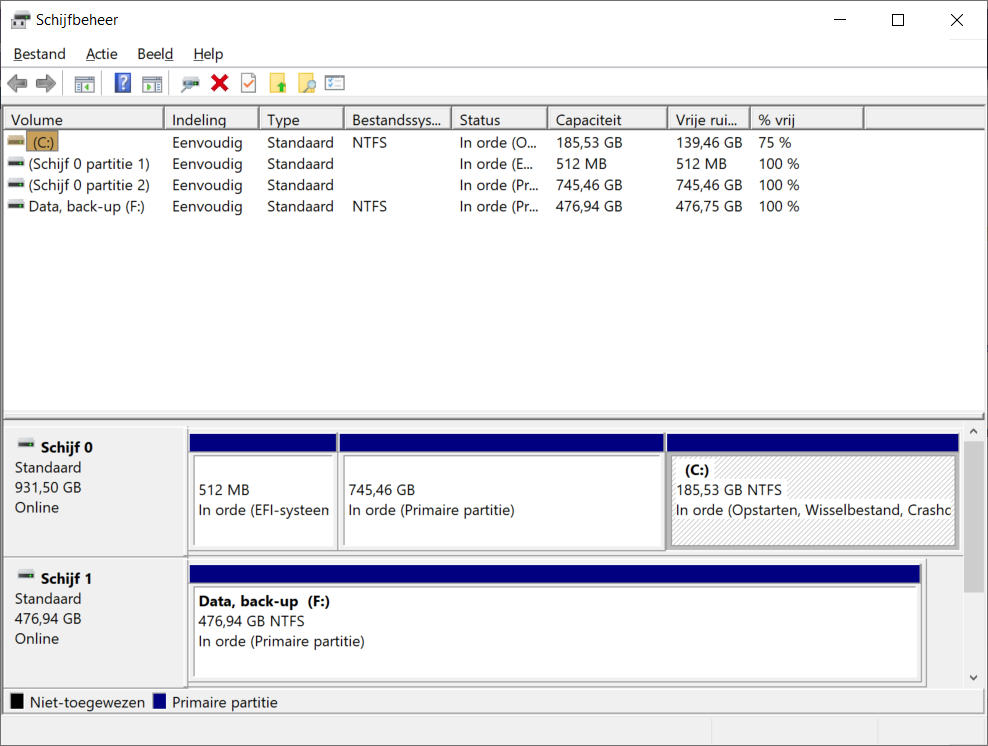Click the folder with green arrow icon

pyautogui.click(x=278, y=84)
